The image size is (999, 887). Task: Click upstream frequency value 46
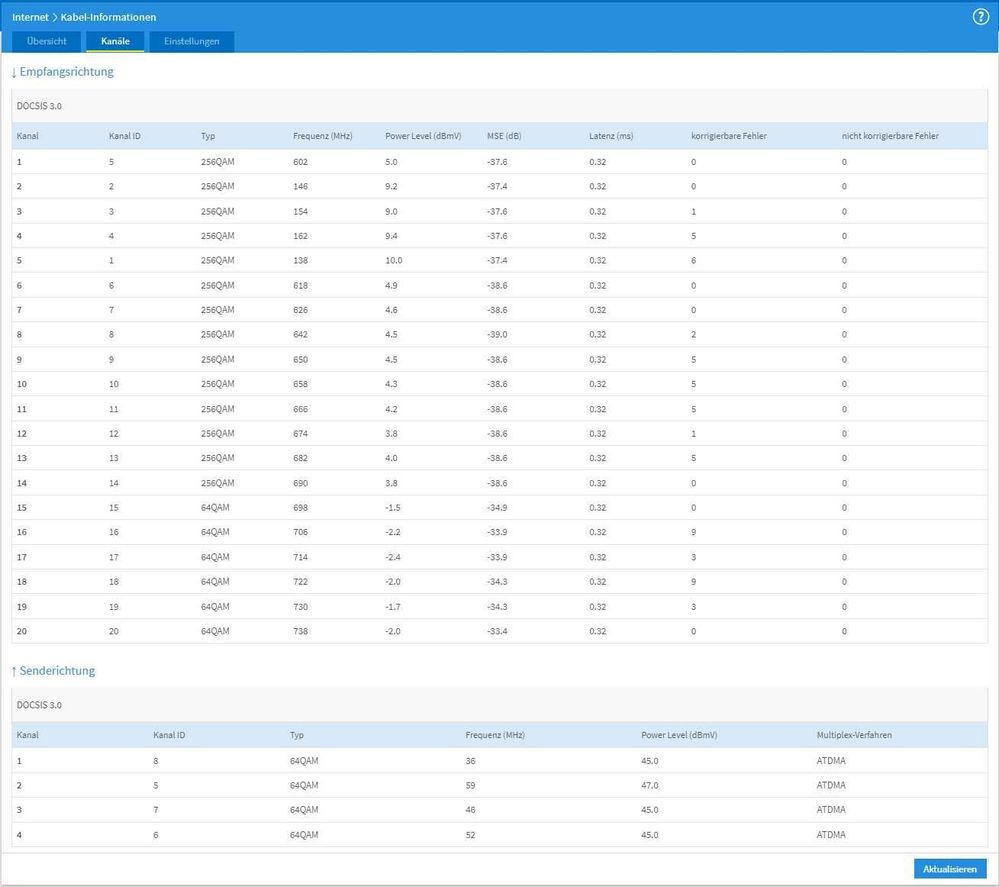coord(470,810)
